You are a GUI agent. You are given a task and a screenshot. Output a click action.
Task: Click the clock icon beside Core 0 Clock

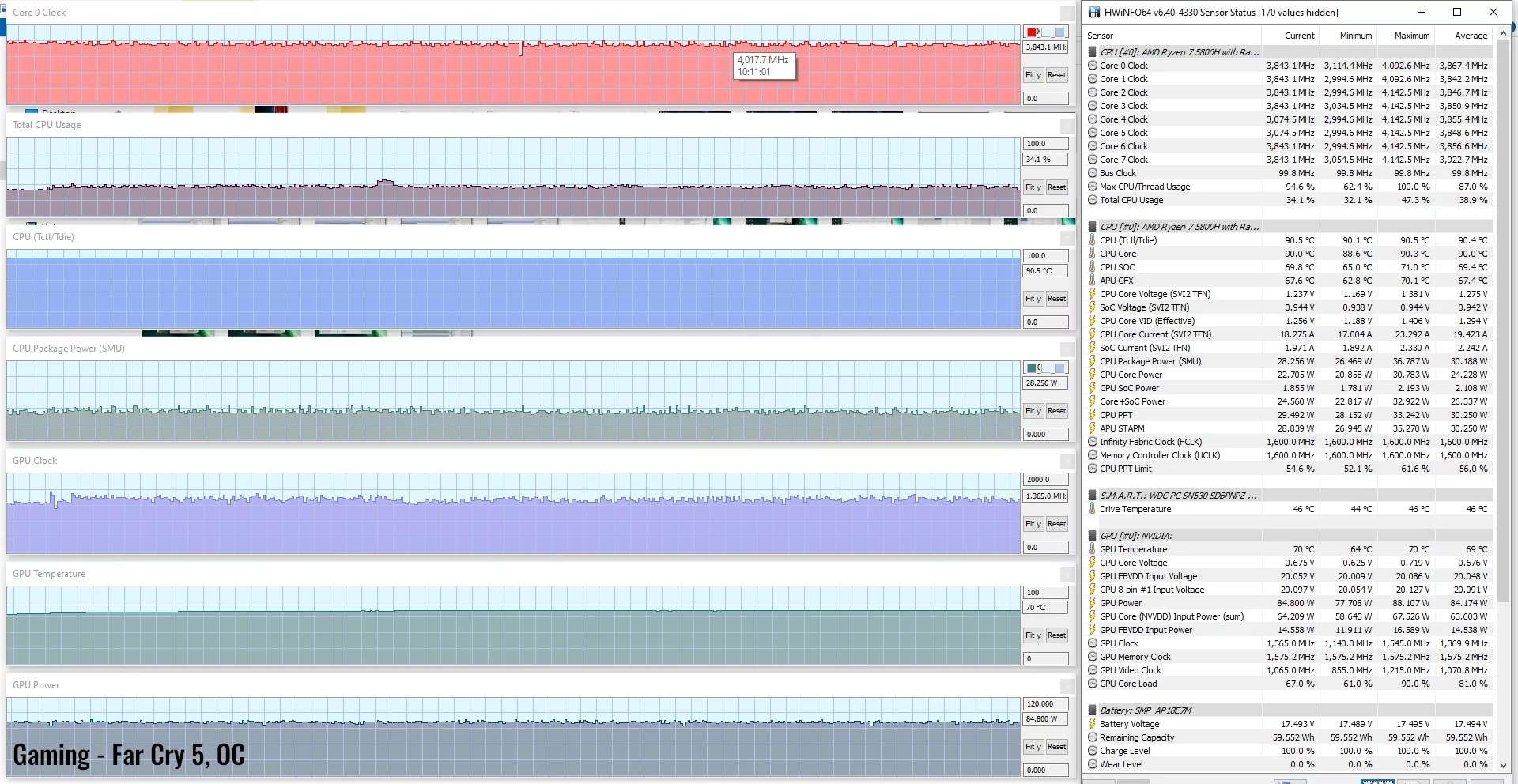point(1093,66)
